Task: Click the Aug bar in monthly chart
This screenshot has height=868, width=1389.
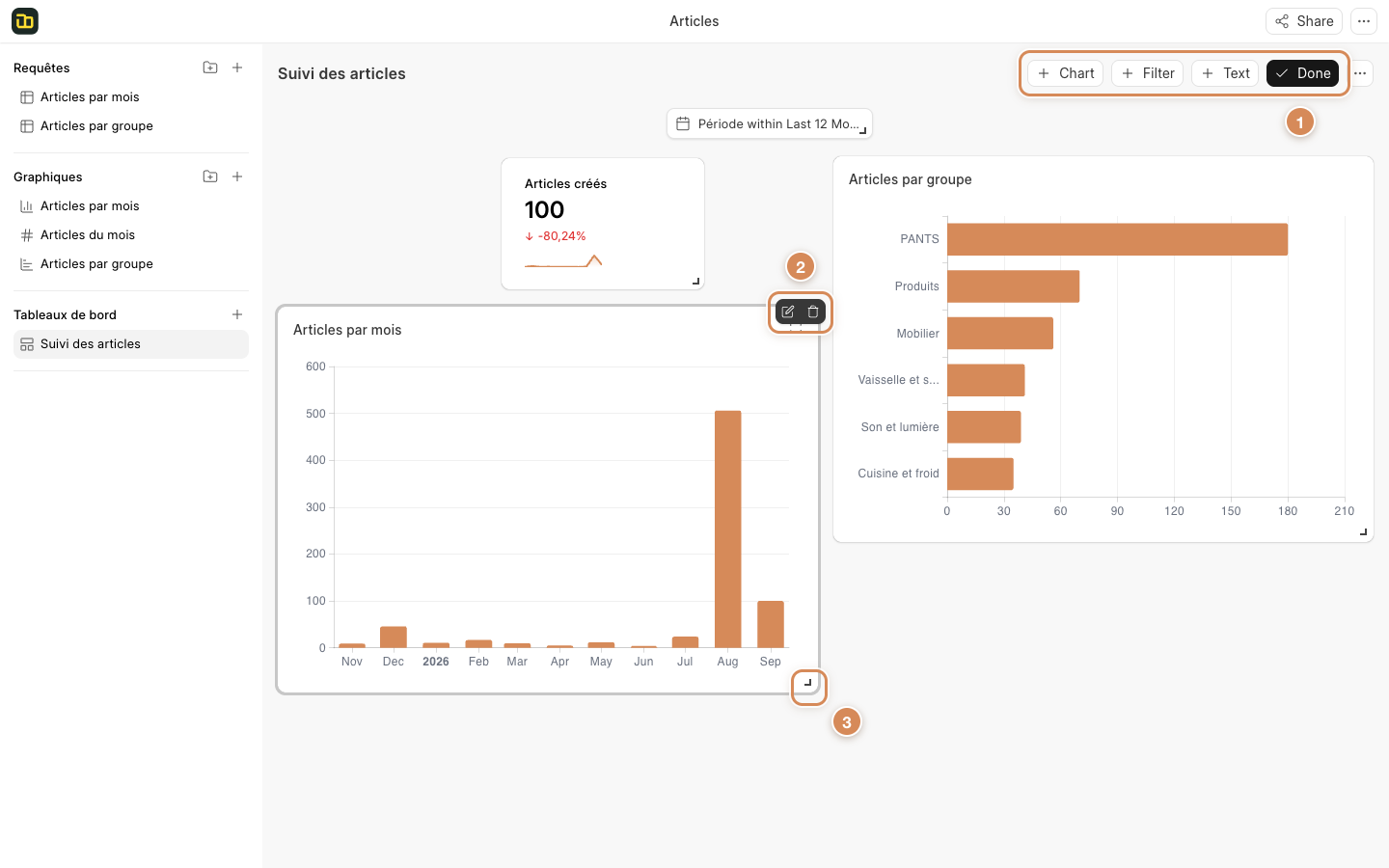Action: (x=728, y=529)
